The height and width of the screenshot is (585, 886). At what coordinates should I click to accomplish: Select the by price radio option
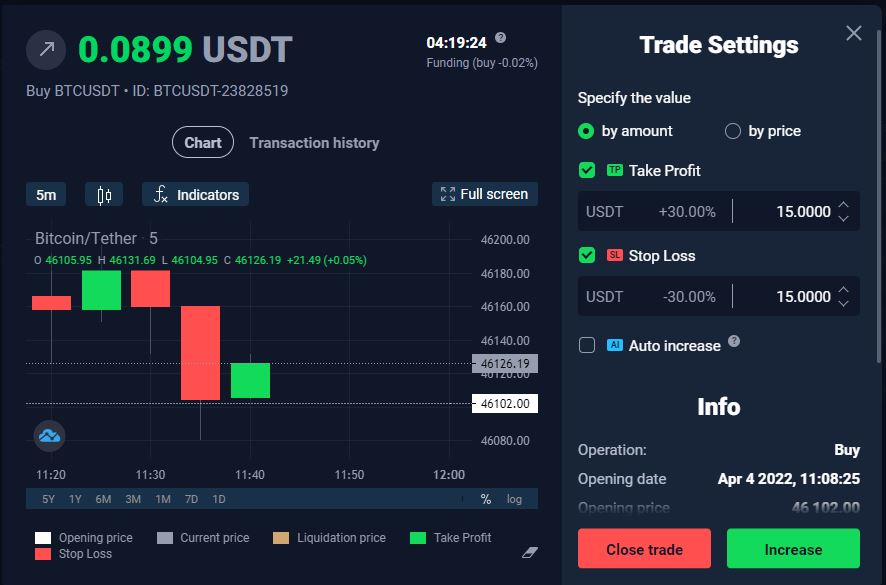click(x=733, y=131)
